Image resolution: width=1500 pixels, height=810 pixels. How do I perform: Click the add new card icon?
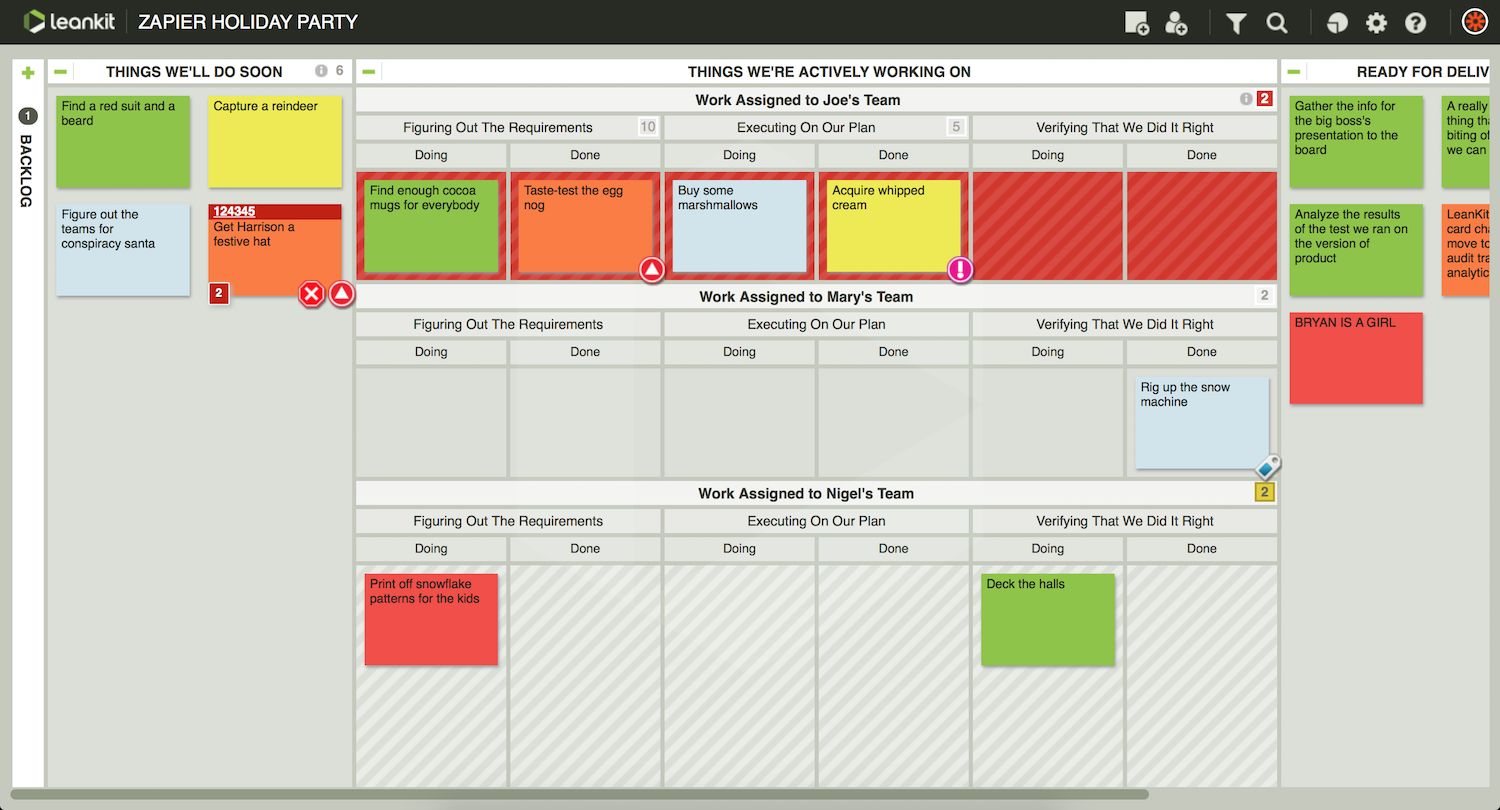[x=1137, y=23]
